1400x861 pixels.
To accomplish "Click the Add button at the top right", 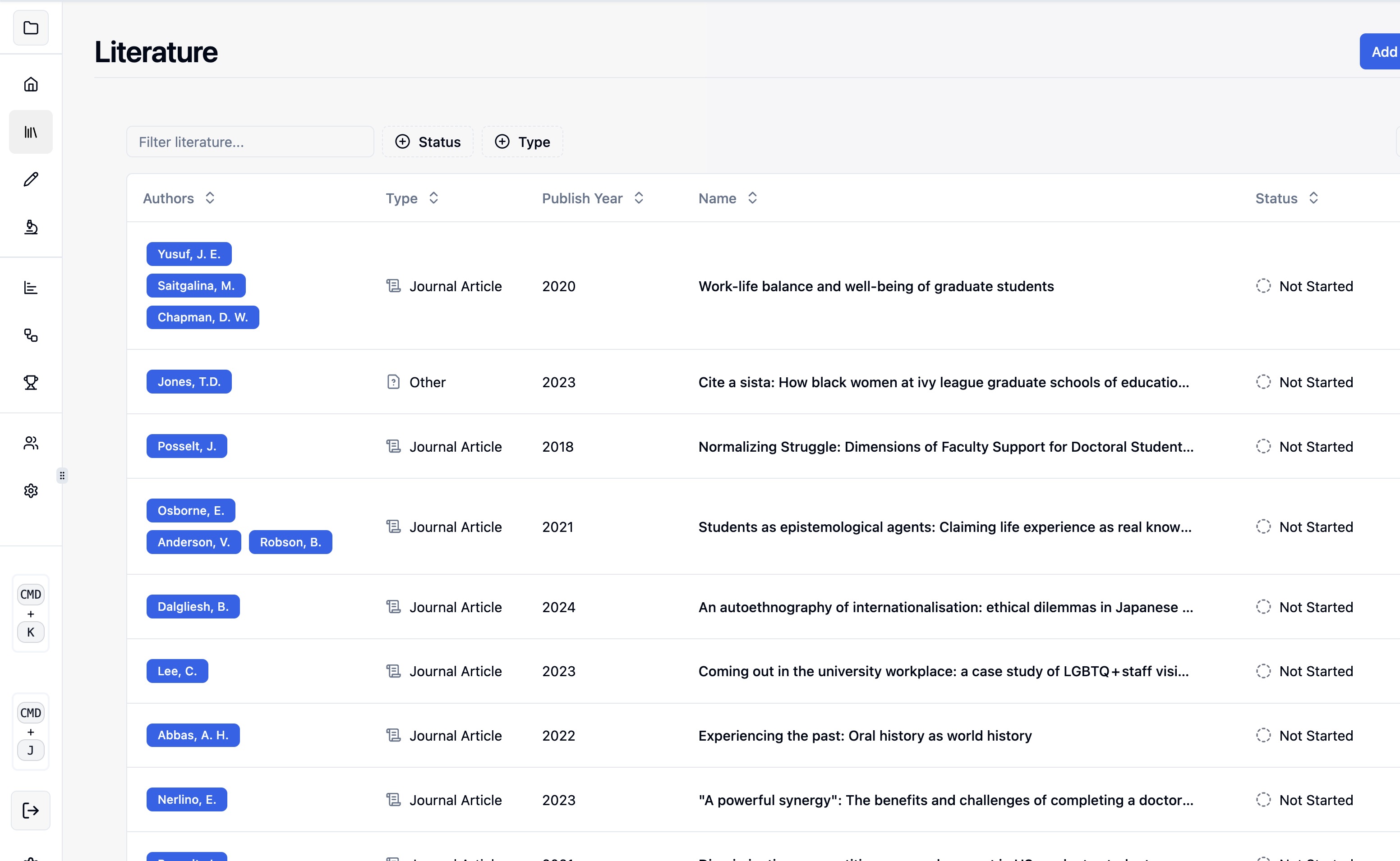I will (x=1380, y=52).
